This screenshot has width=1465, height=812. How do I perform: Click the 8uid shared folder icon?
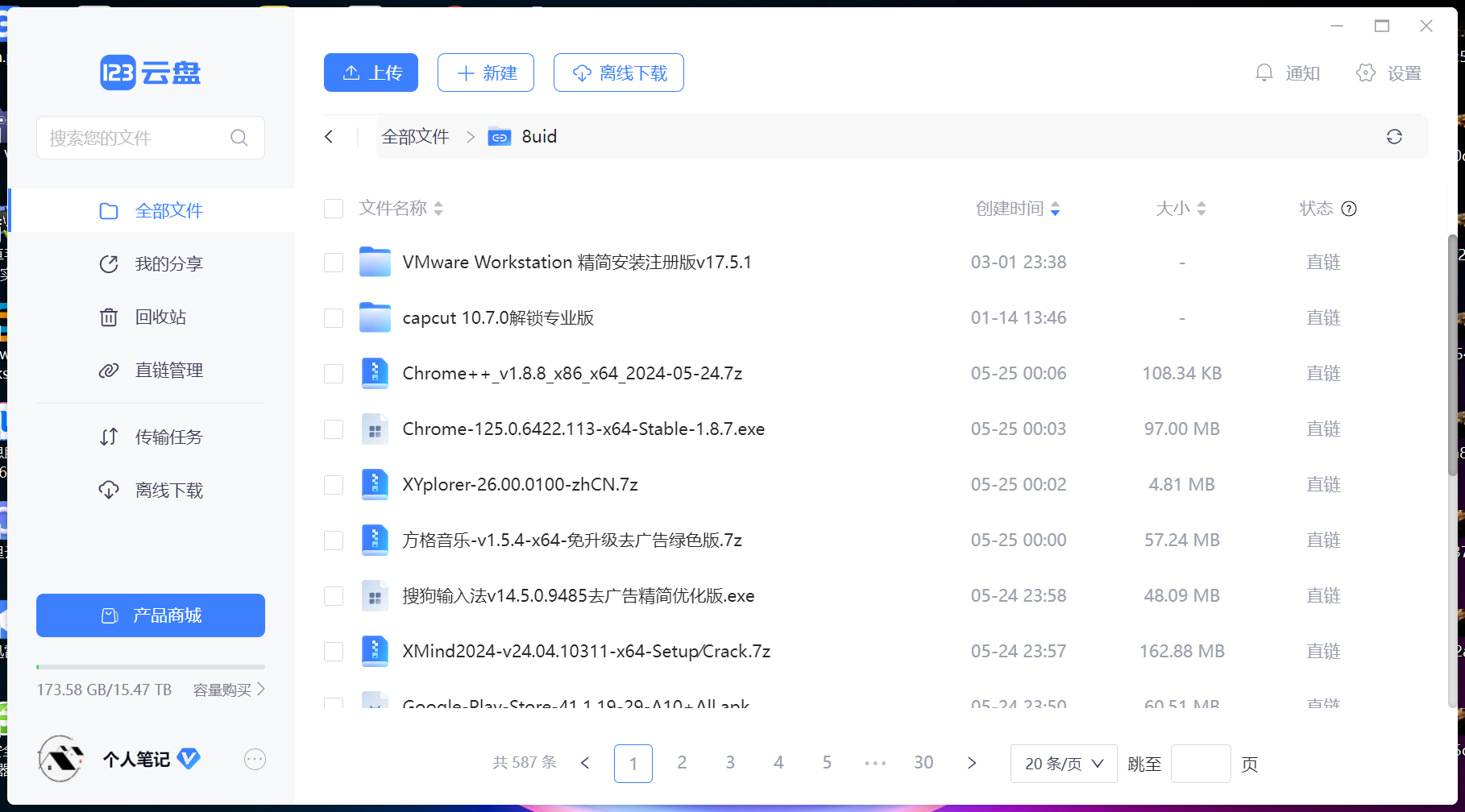tap(500, 137)
